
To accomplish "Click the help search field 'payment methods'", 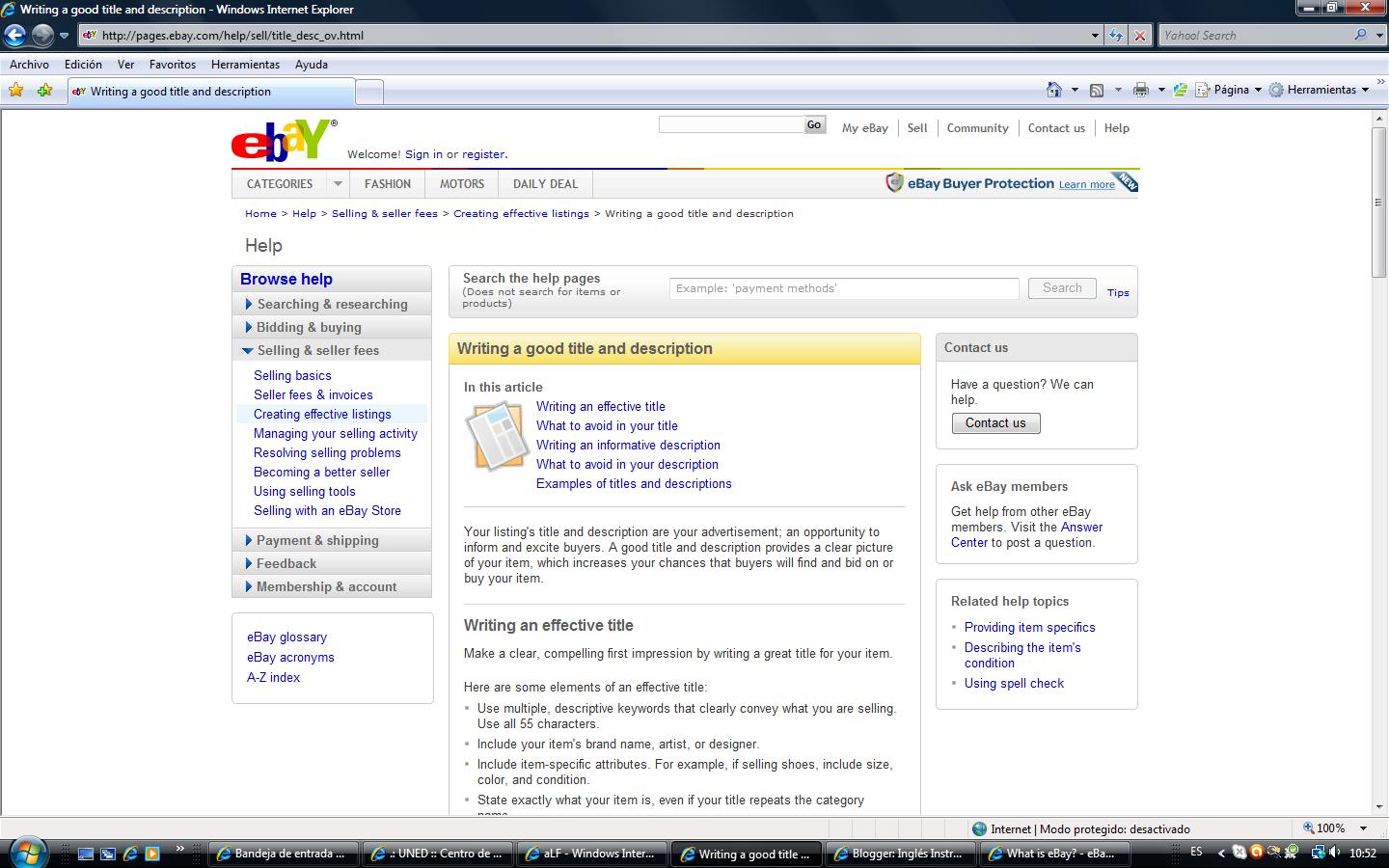I will click(x=844, y=288).
